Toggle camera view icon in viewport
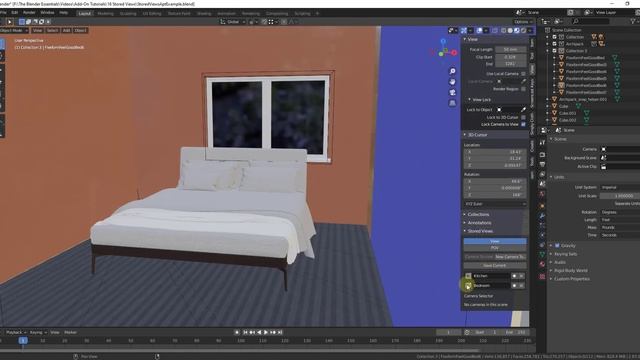 452,93
